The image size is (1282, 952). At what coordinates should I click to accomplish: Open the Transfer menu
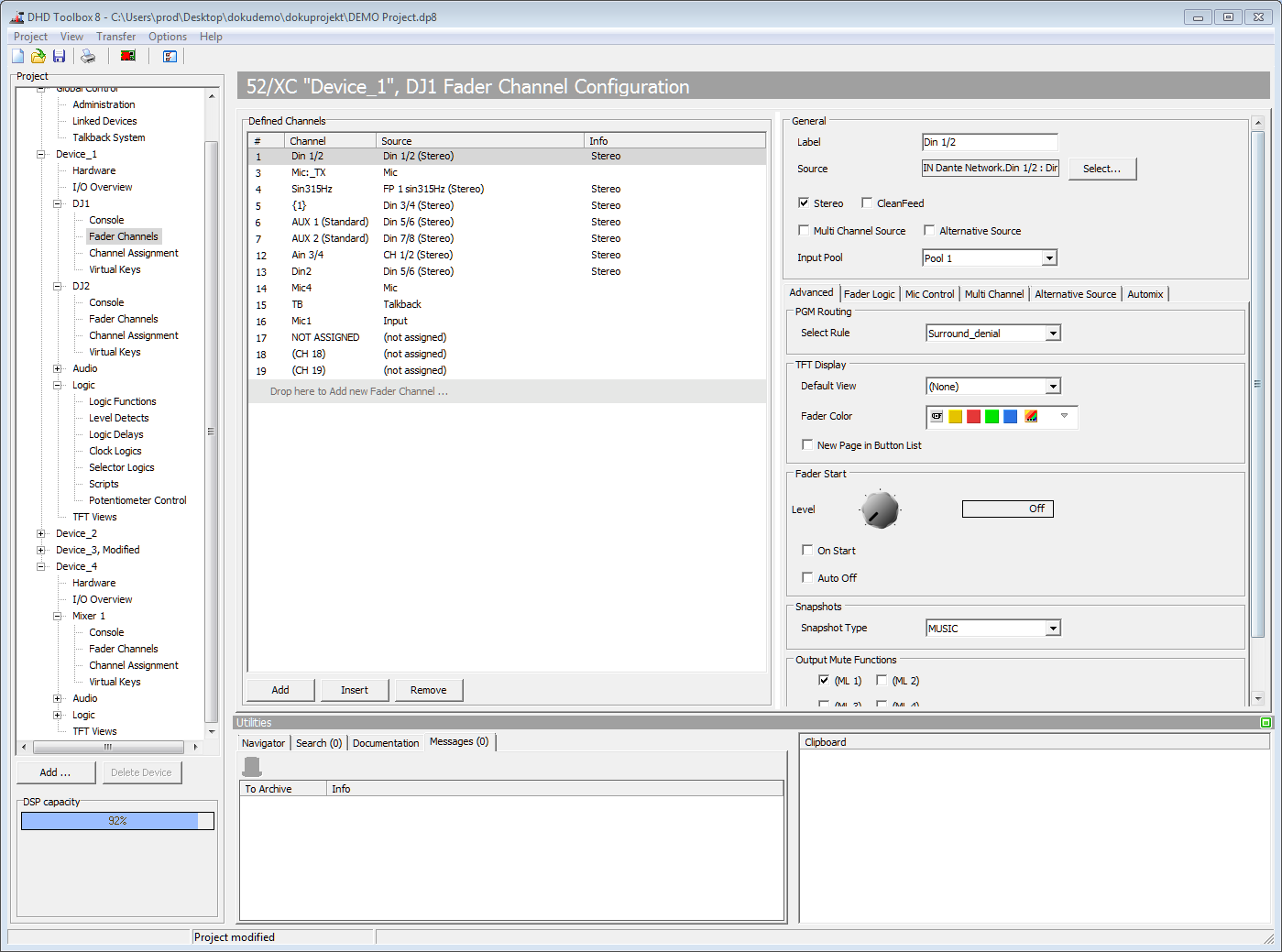pyautogui.click(x=115, y=36)
